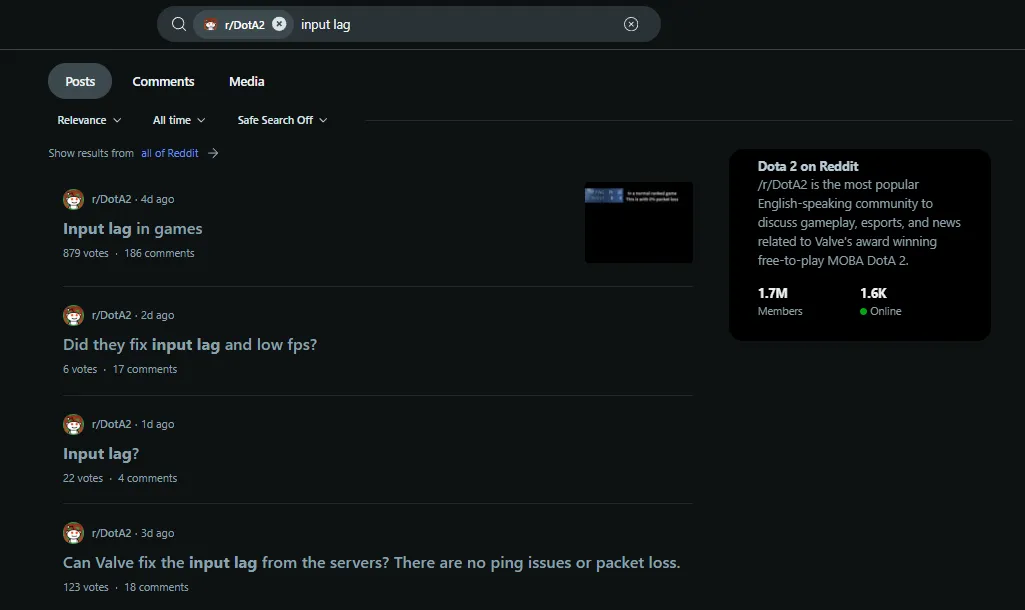Remove the r/DotA2 search scope chip
Viewport: 1025px width, 610px height.
[x=279, y=24]
